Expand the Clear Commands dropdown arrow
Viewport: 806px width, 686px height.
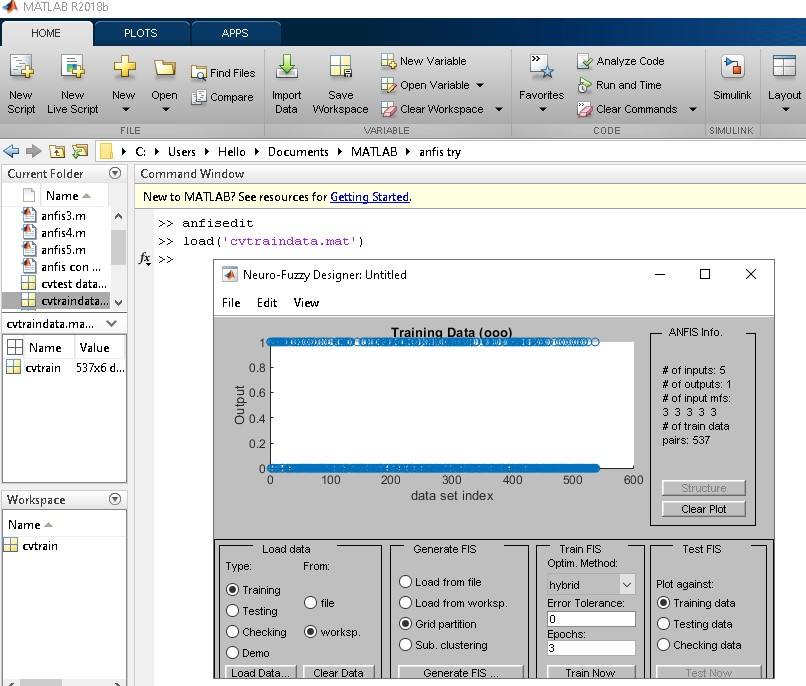(693, 109)
